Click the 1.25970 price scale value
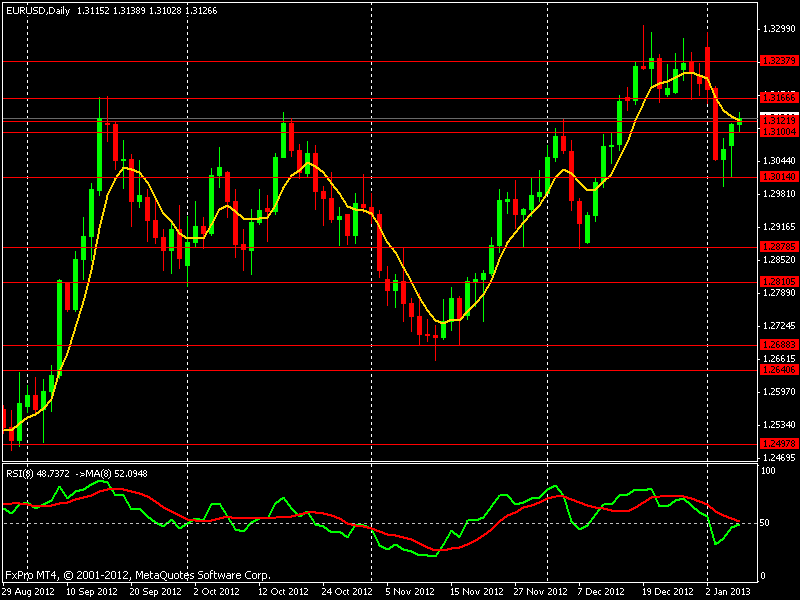 click(x=779, y=392)
